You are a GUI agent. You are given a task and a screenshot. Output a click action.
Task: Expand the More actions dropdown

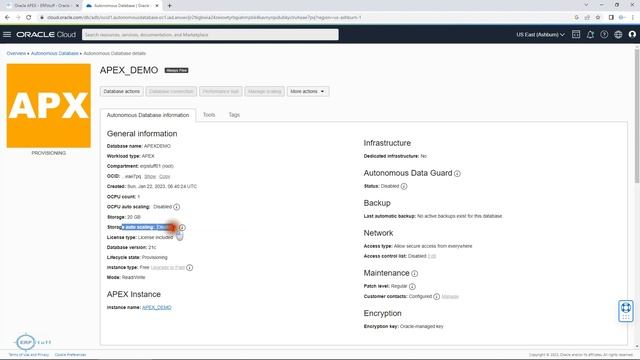point(307,91)
